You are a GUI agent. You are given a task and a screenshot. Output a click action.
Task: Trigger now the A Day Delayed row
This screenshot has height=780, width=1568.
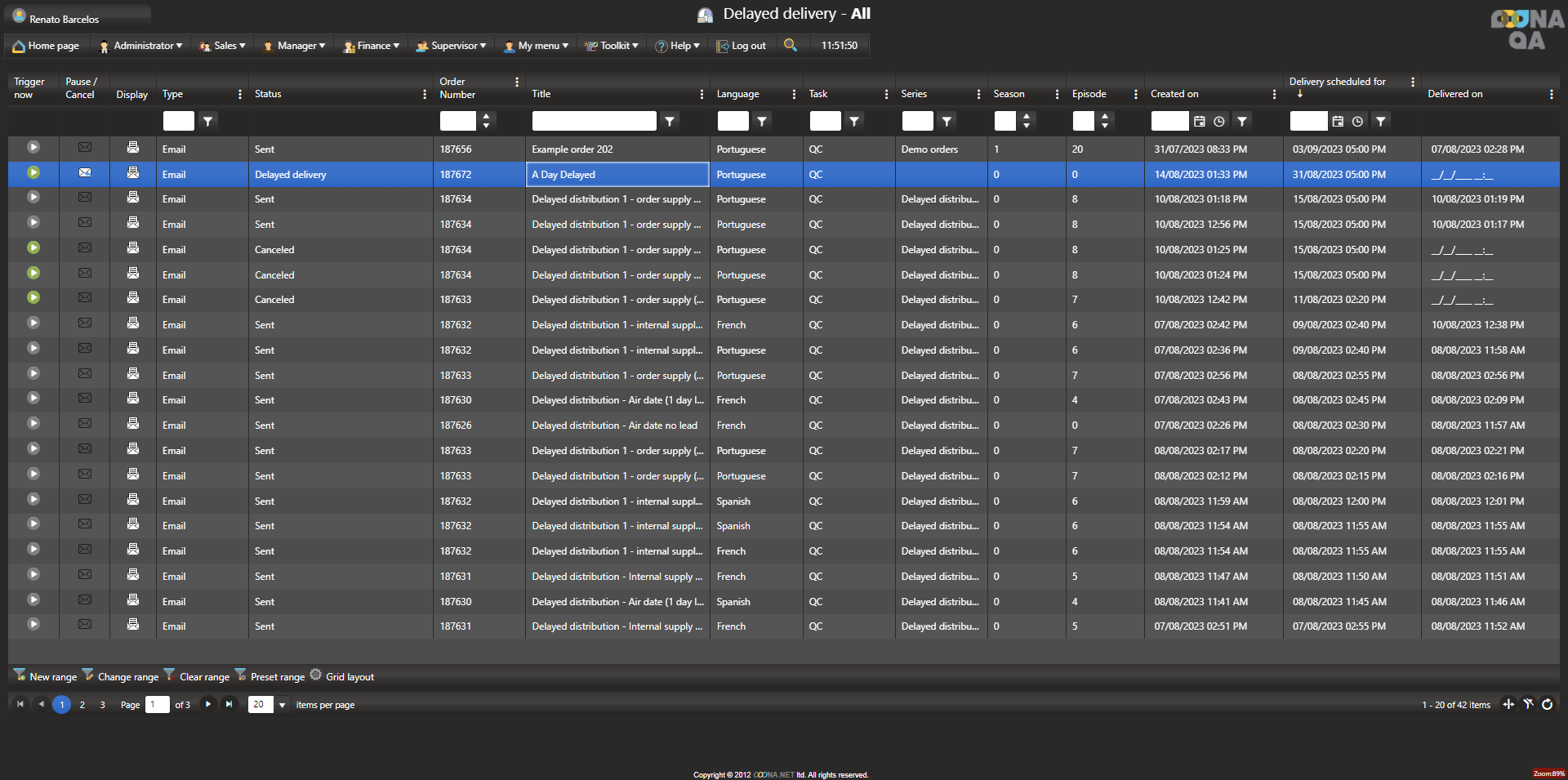pos(33,173)
